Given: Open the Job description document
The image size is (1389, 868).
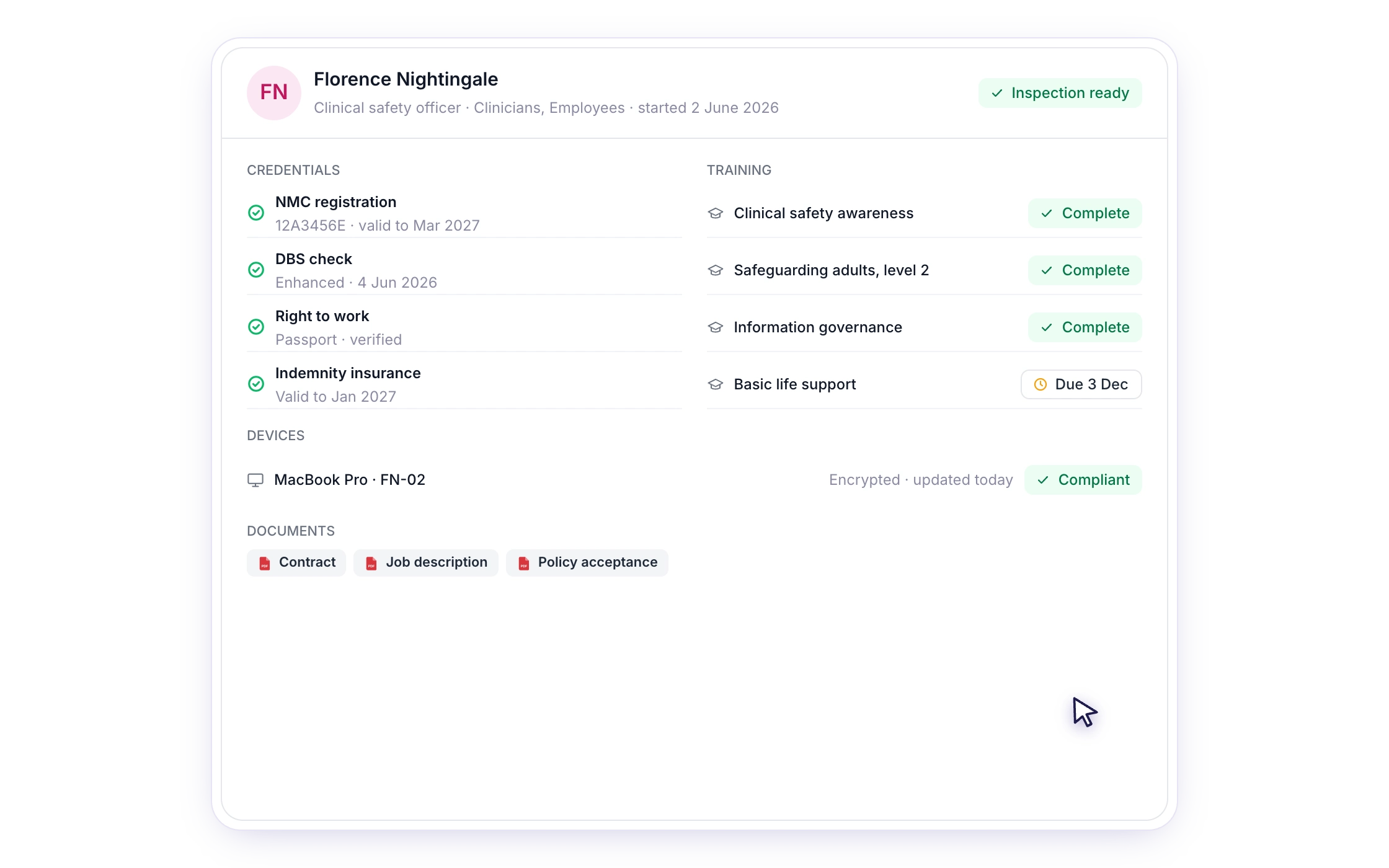Looking at the screenshot, I should (x=426, y=563).
